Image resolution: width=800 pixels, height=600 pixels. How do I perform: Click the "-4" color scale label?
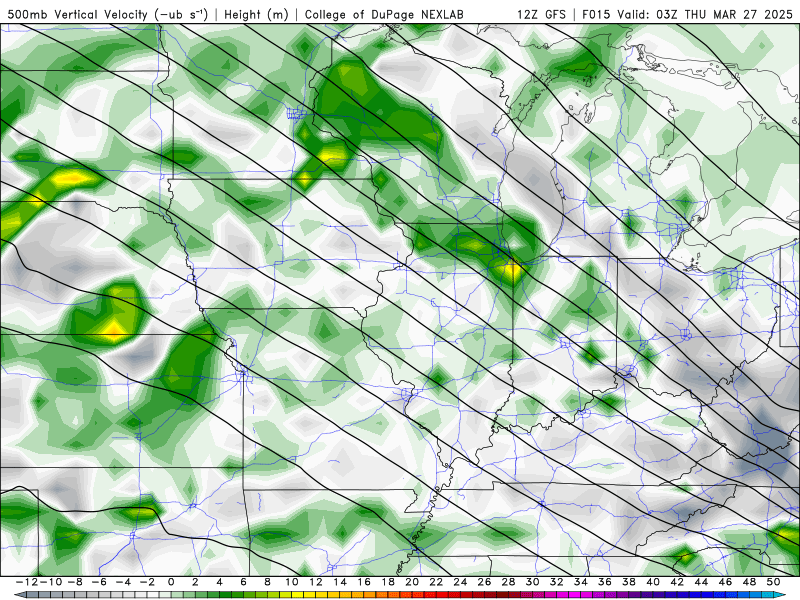(x=122, y=582)
